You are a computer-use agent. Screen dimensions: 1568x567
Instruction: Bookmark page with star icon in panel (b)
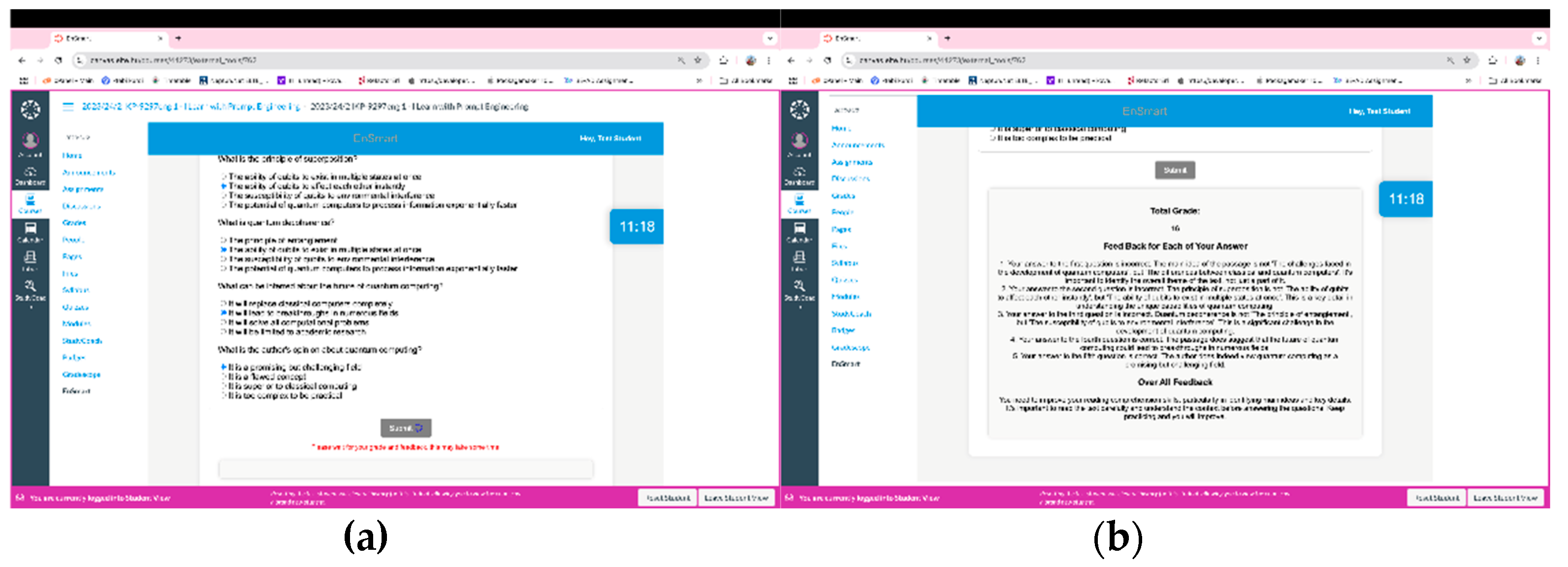pyautogui.click(x=1467, y=60)
